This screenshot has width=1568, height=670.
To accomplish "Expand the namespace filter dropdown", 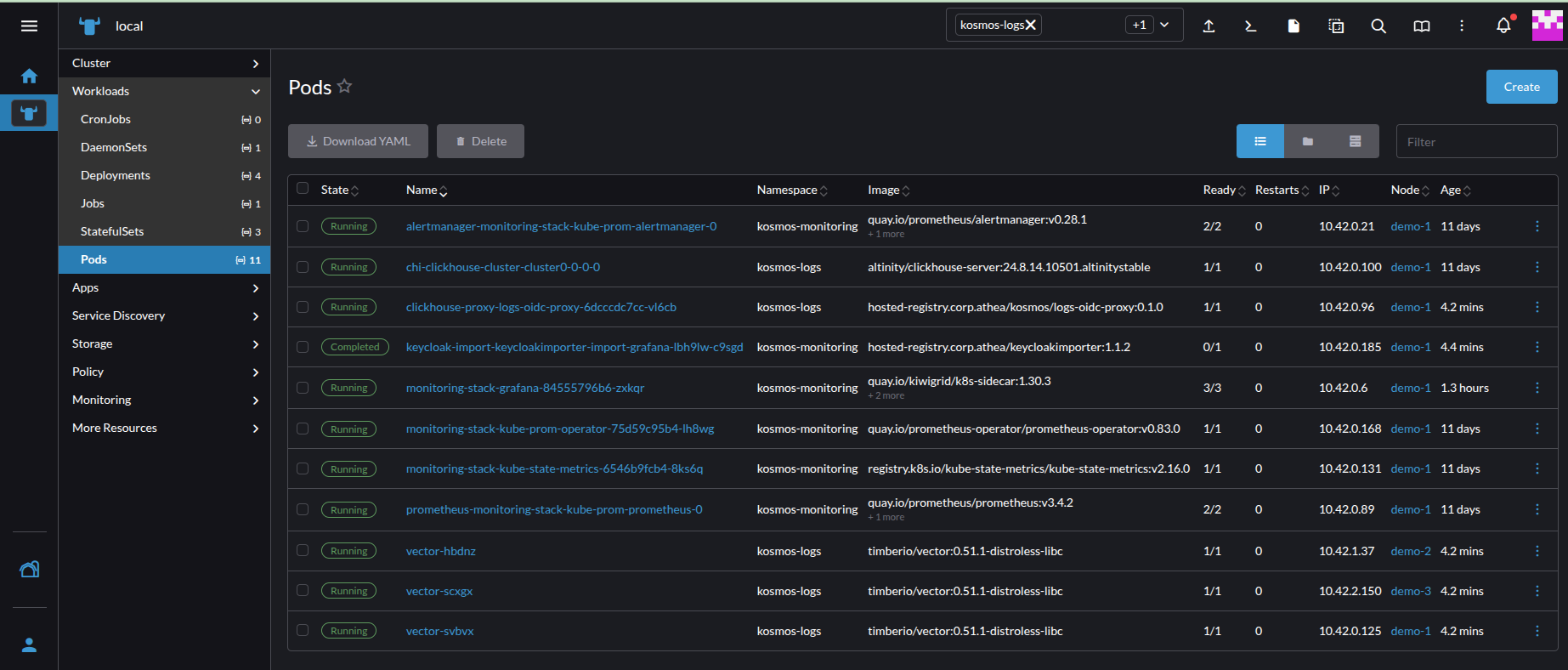I will 1164,26.
